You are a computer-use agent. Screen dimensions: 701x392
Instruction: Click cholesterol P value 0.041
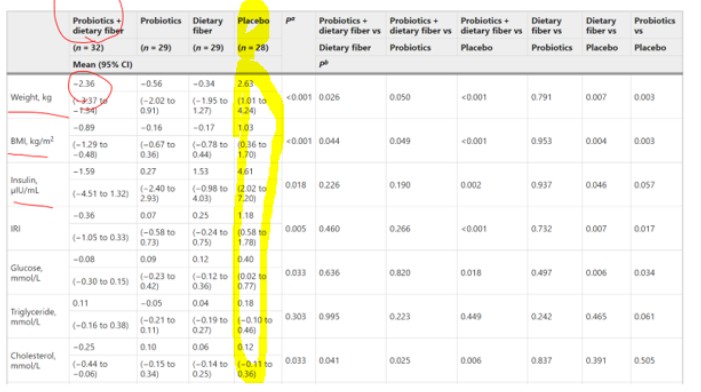pos(329,360)
